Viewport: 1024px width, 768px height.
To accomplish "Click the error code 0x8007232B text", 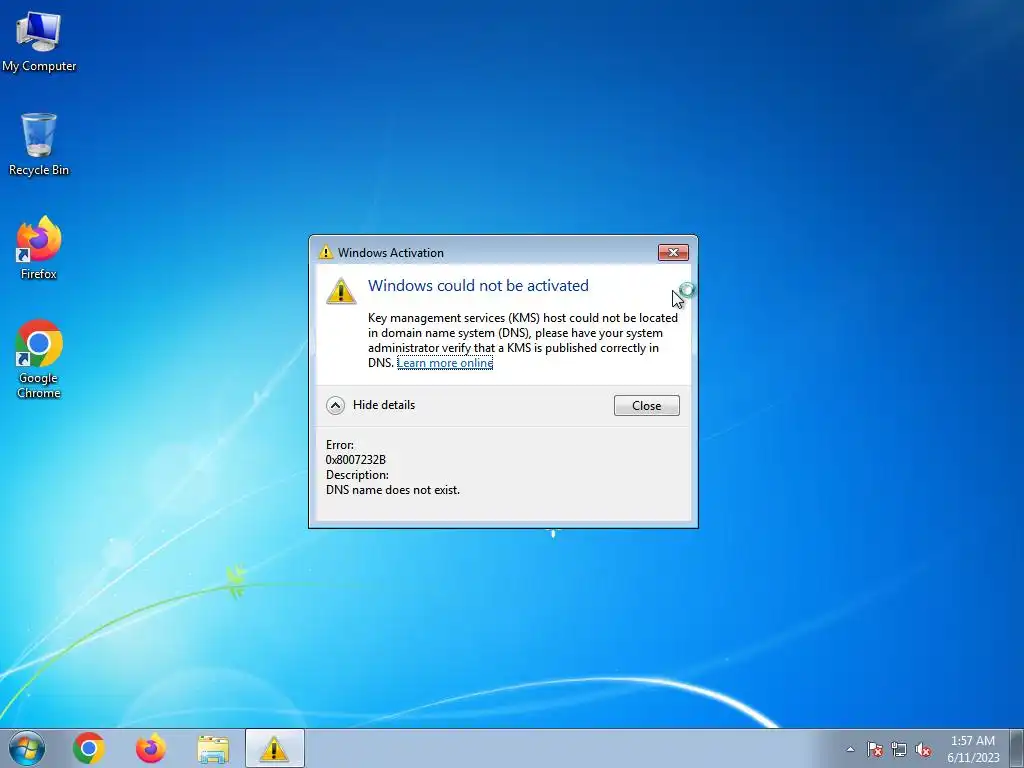I will [356, 460].
